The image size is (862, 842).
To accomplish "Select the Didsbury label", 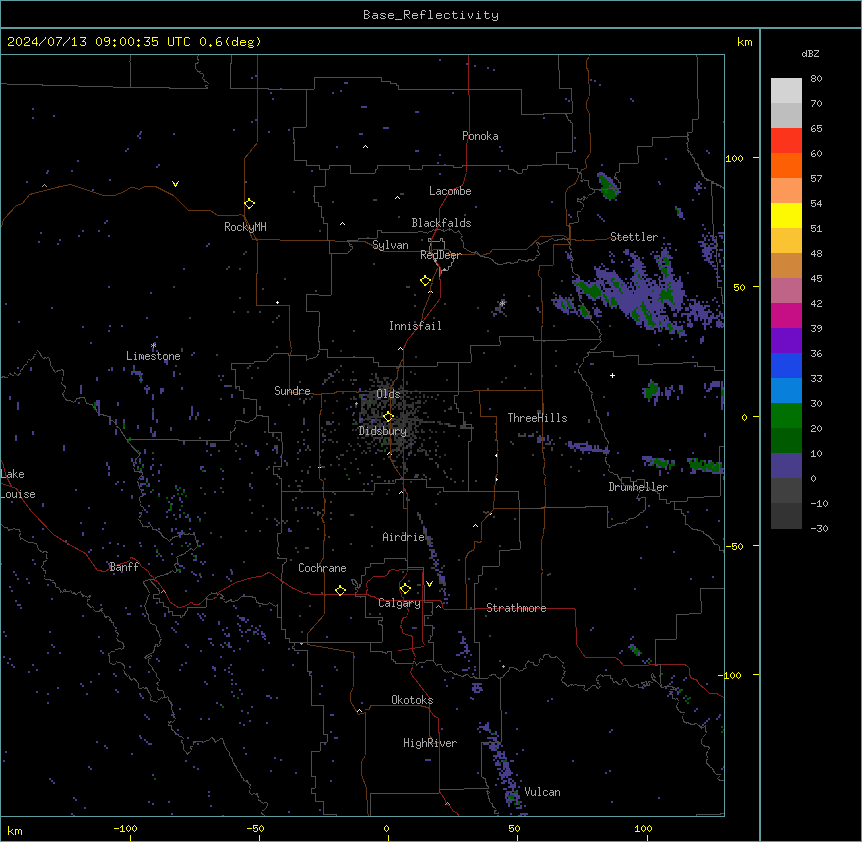I will click(383, 431).
